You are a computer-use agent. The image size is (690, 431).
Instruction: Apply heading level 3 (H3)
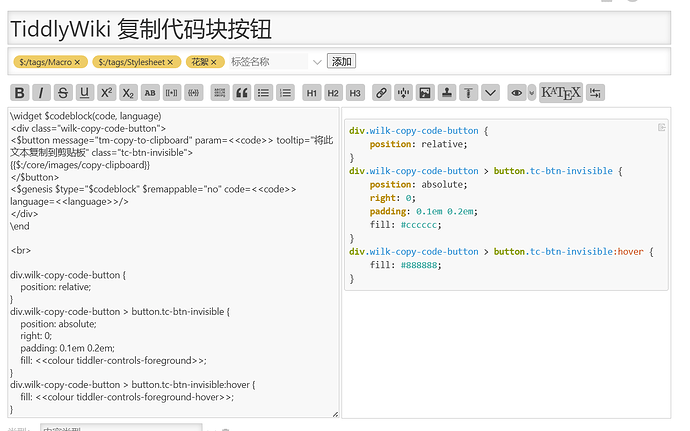355,93
